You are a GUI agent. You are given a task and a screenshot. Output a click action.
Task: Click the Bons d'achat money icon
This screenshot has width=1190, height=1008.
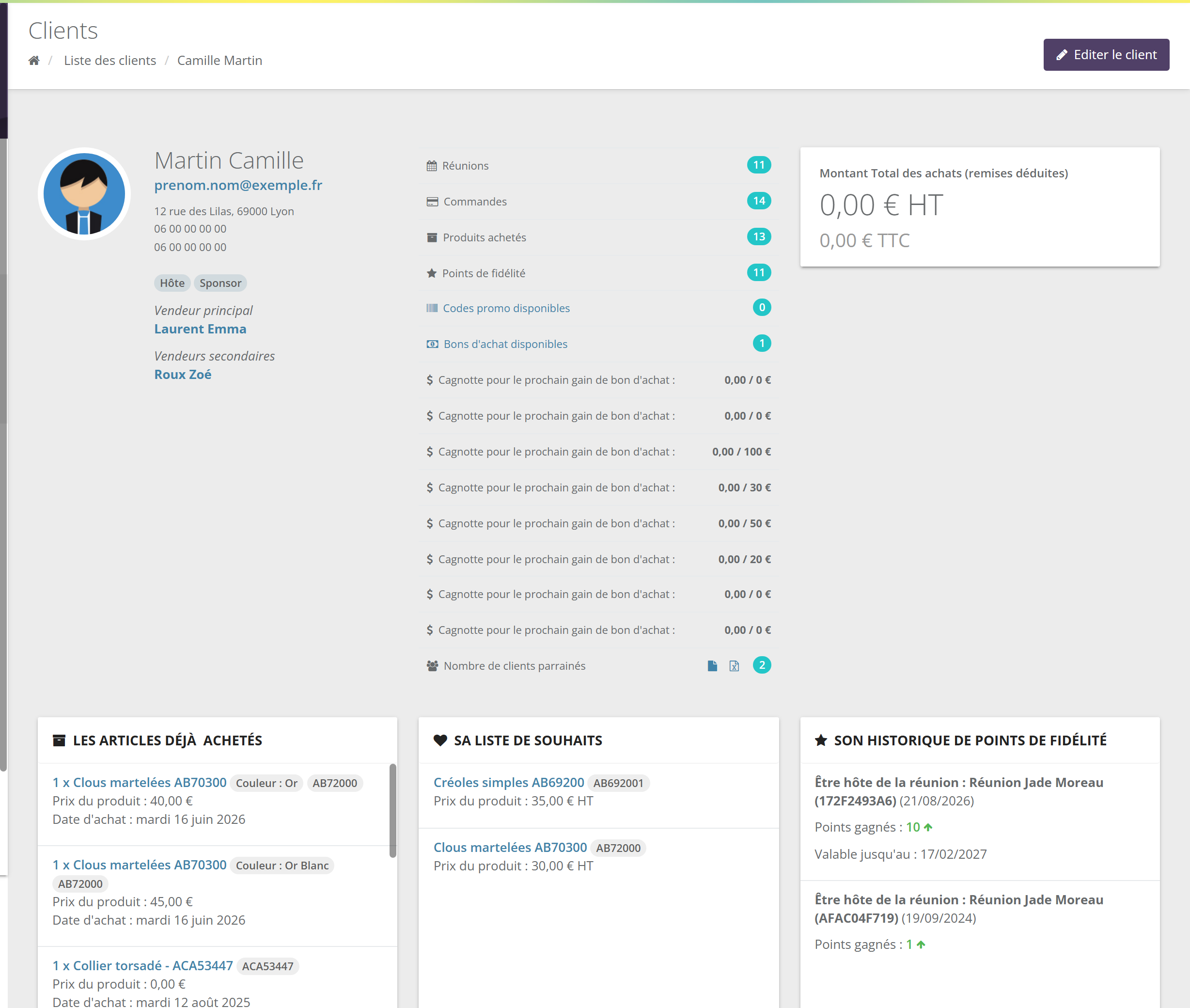click(433, 344)
